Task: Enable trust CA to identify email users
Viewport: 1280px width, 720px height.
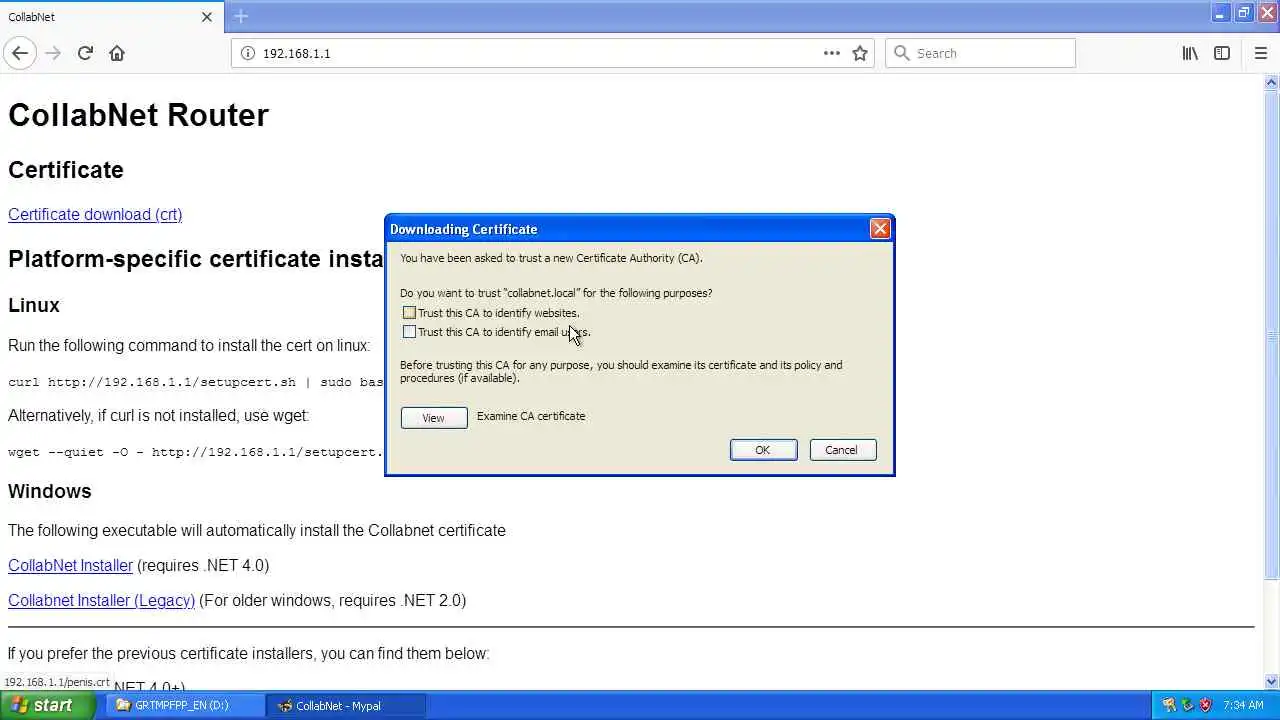Action: [x=409, y=332]
